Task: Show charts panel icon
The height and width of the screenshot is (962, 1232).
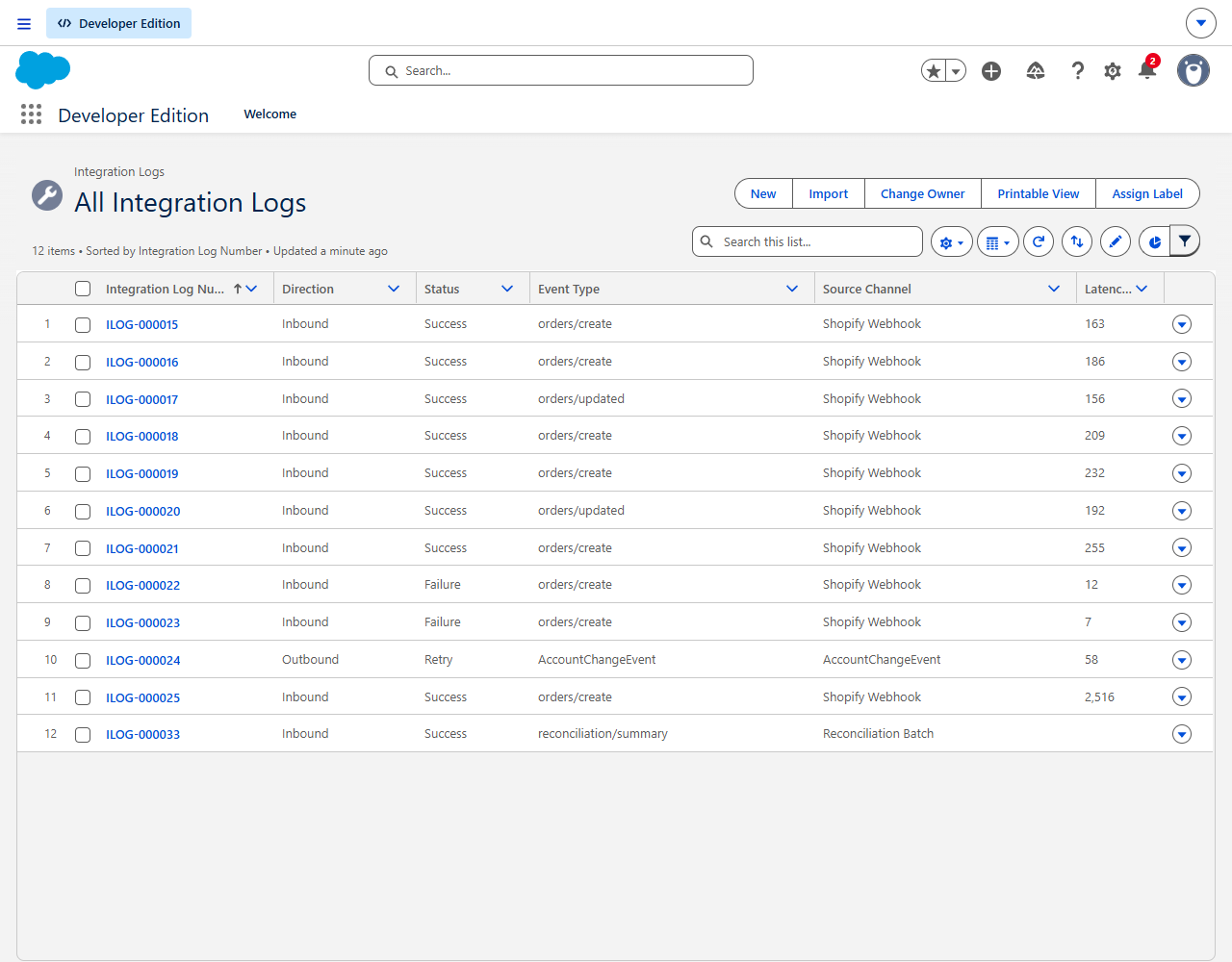Action: pos(1154,242)
